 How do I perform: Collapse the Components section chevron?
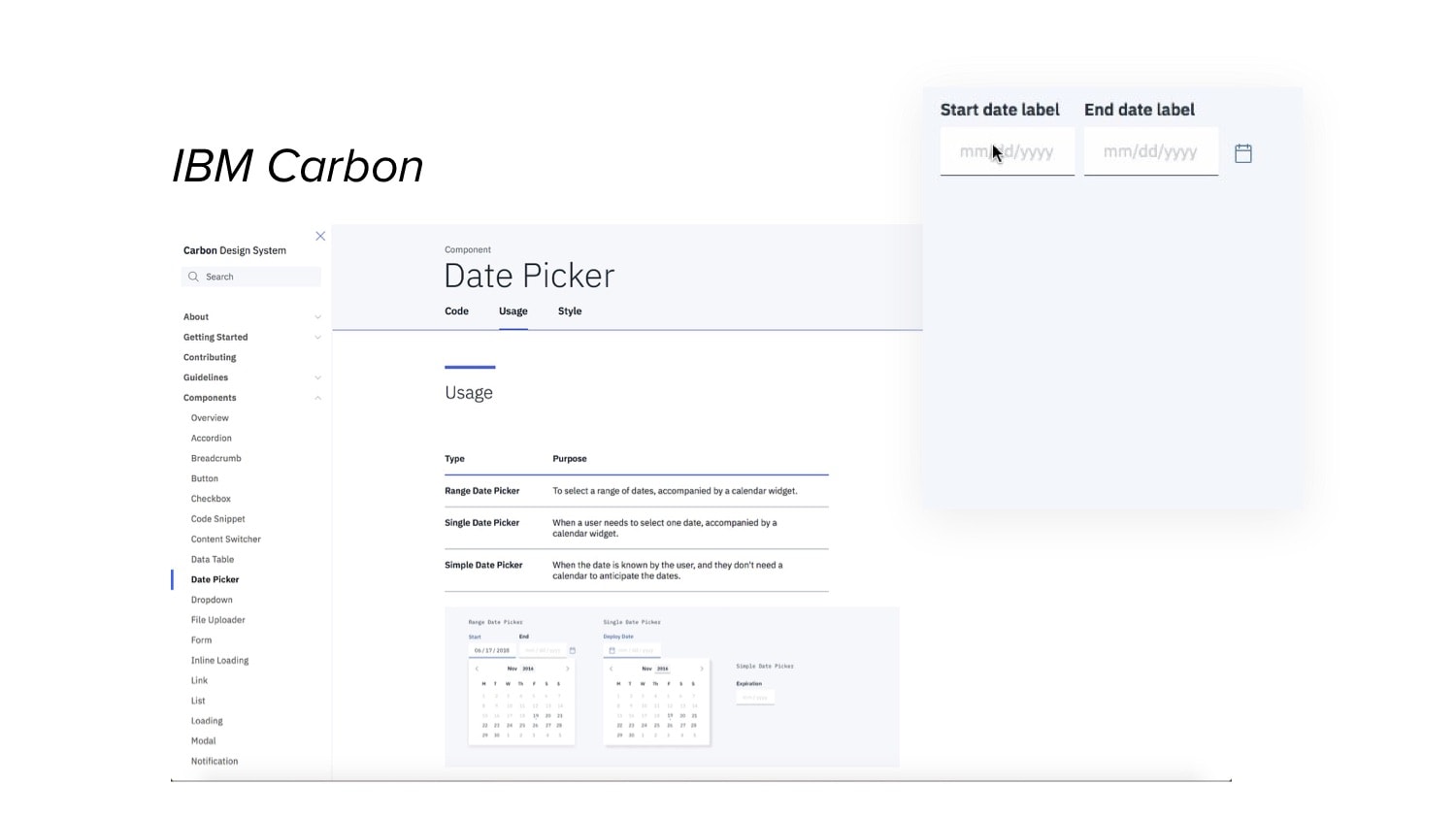pos(317,398)
